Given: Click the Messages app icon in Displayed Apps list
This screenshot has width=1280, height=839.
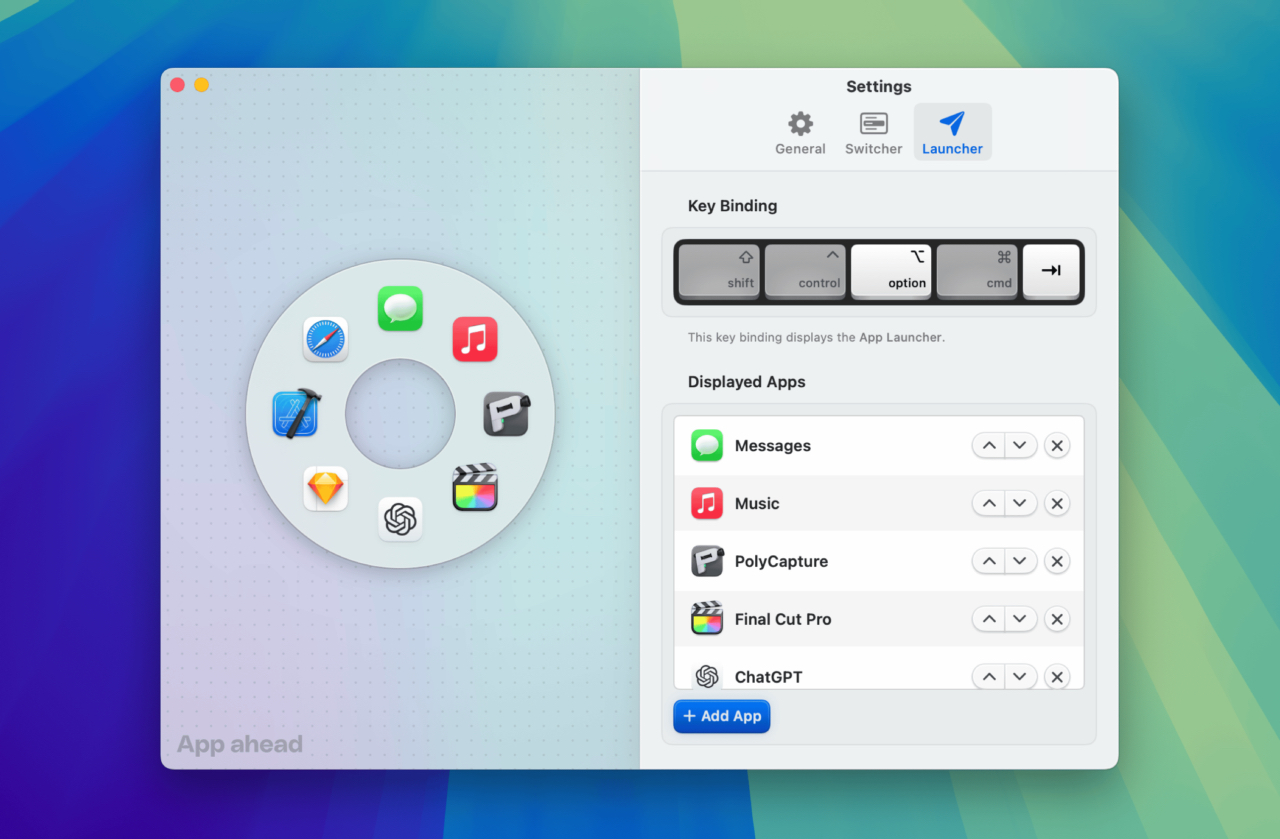Looking at the screenshot, I should pos(707,445).
